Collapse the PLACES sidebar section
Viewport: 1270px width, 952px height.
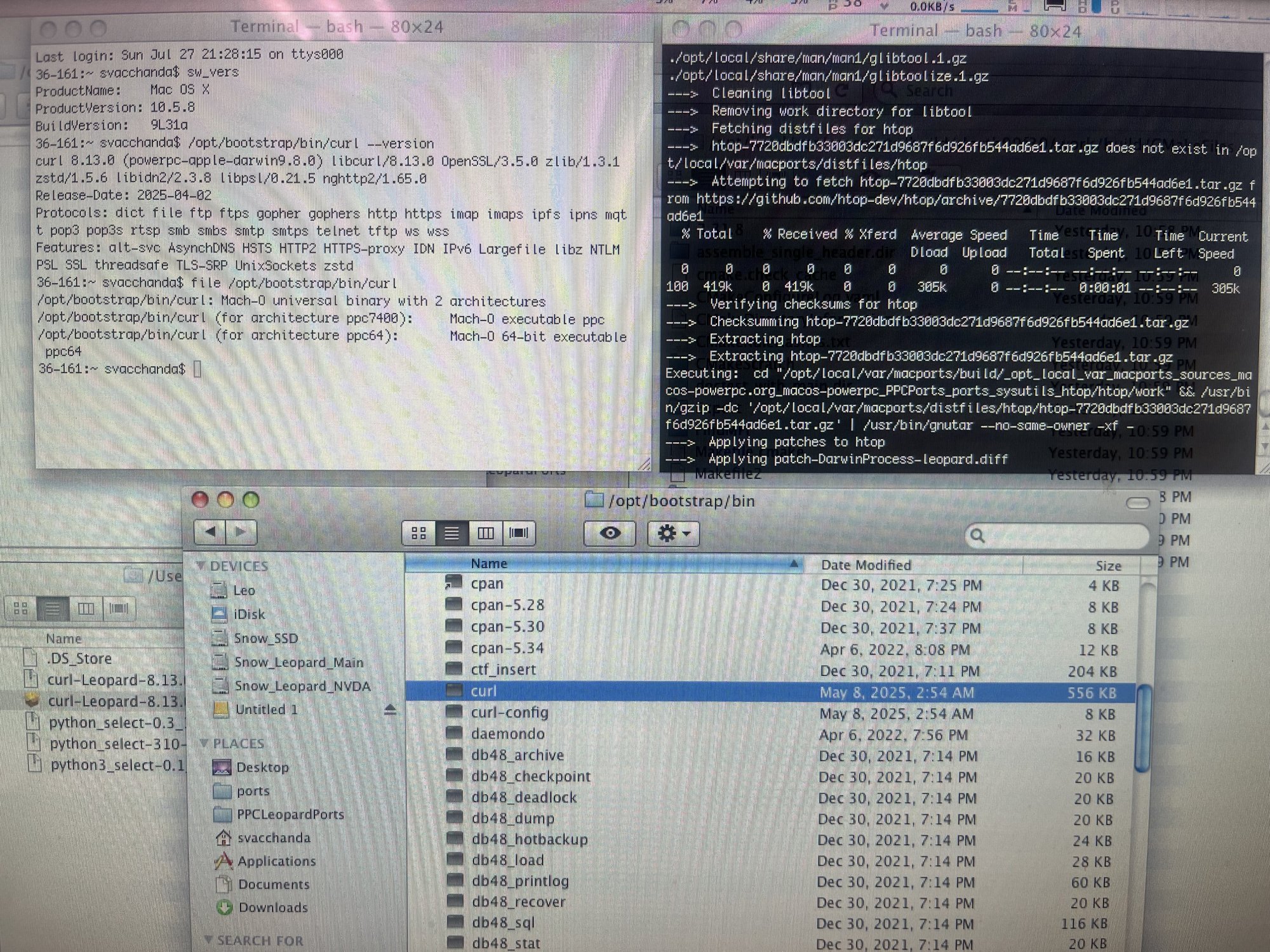tap(204, 743)
